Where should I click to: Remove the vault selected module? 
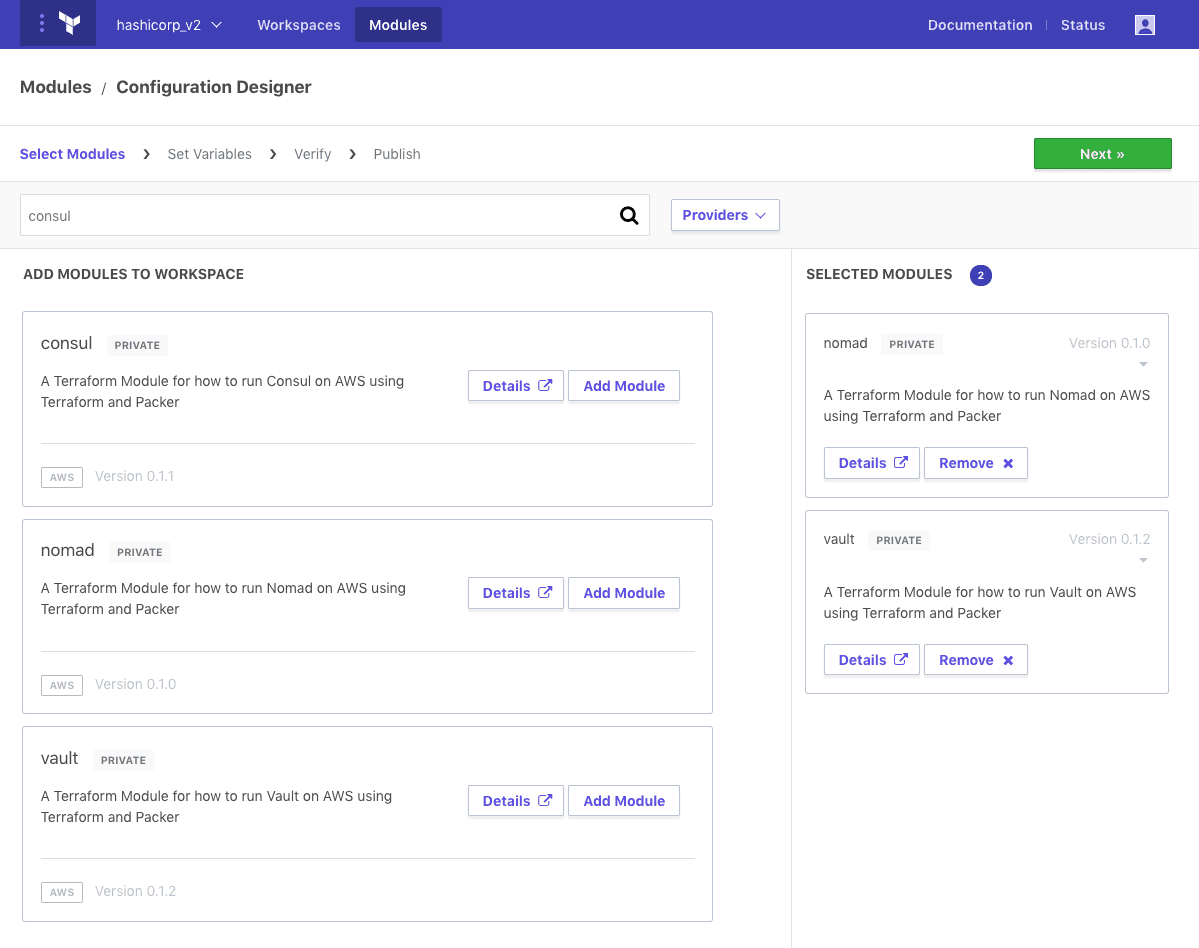(975, 660)
